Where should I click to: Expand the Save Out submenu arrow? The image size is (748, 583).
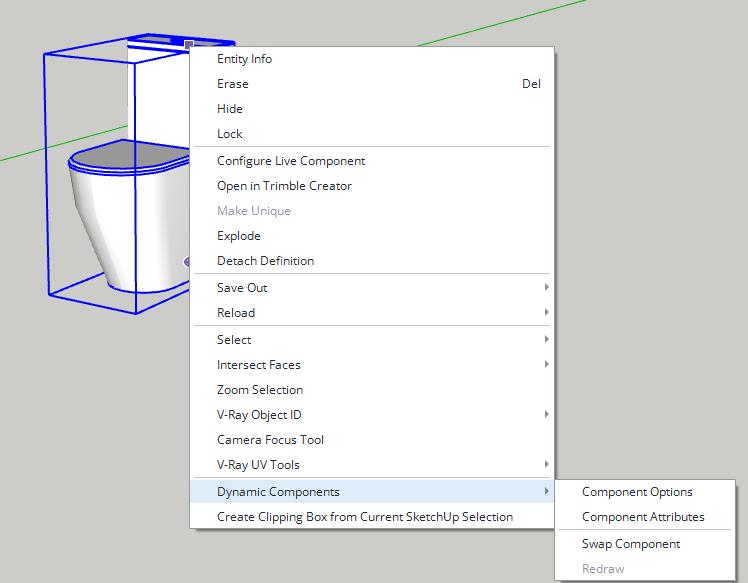(546, 287)
